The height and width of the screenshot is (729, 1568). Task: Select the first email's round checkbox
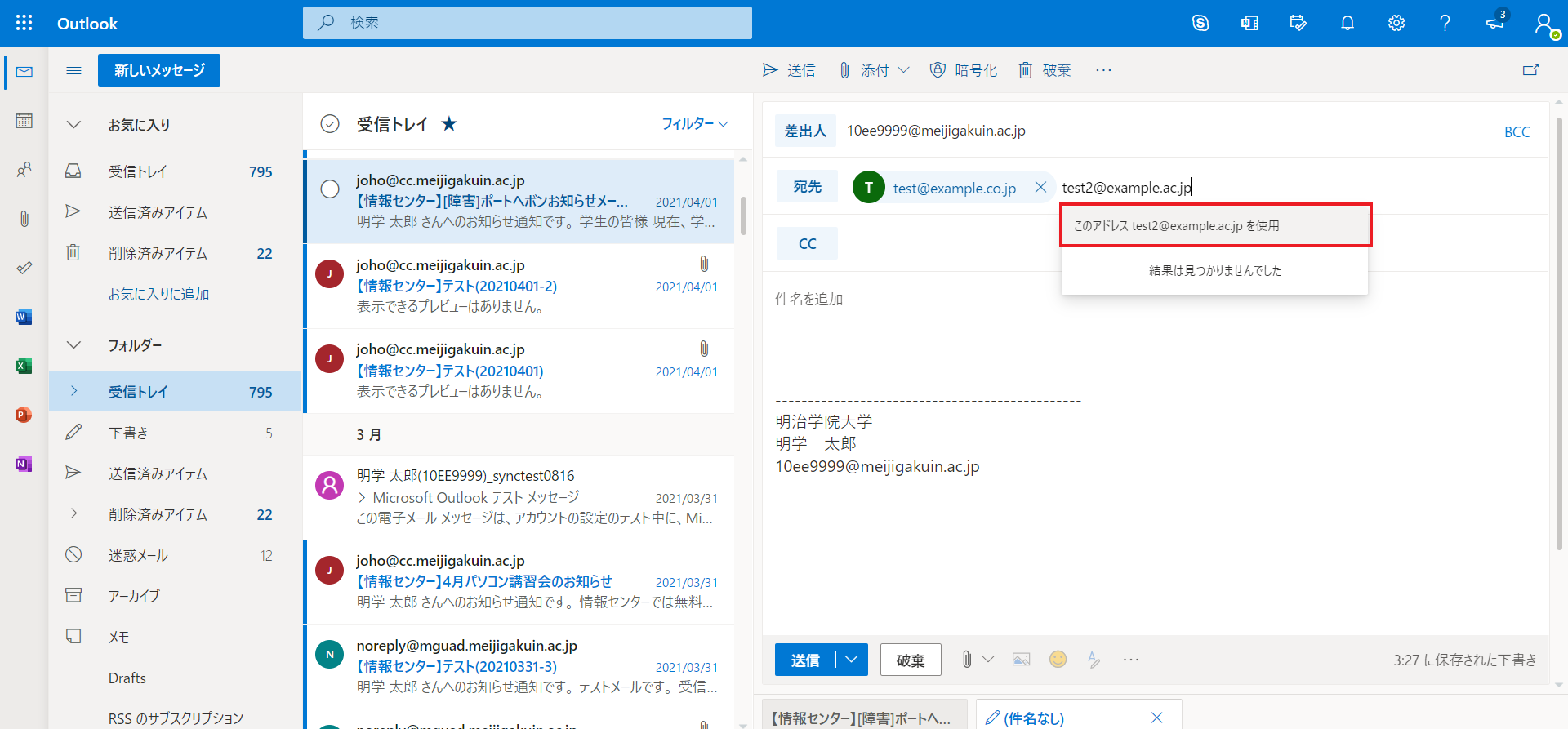(330, 189)
